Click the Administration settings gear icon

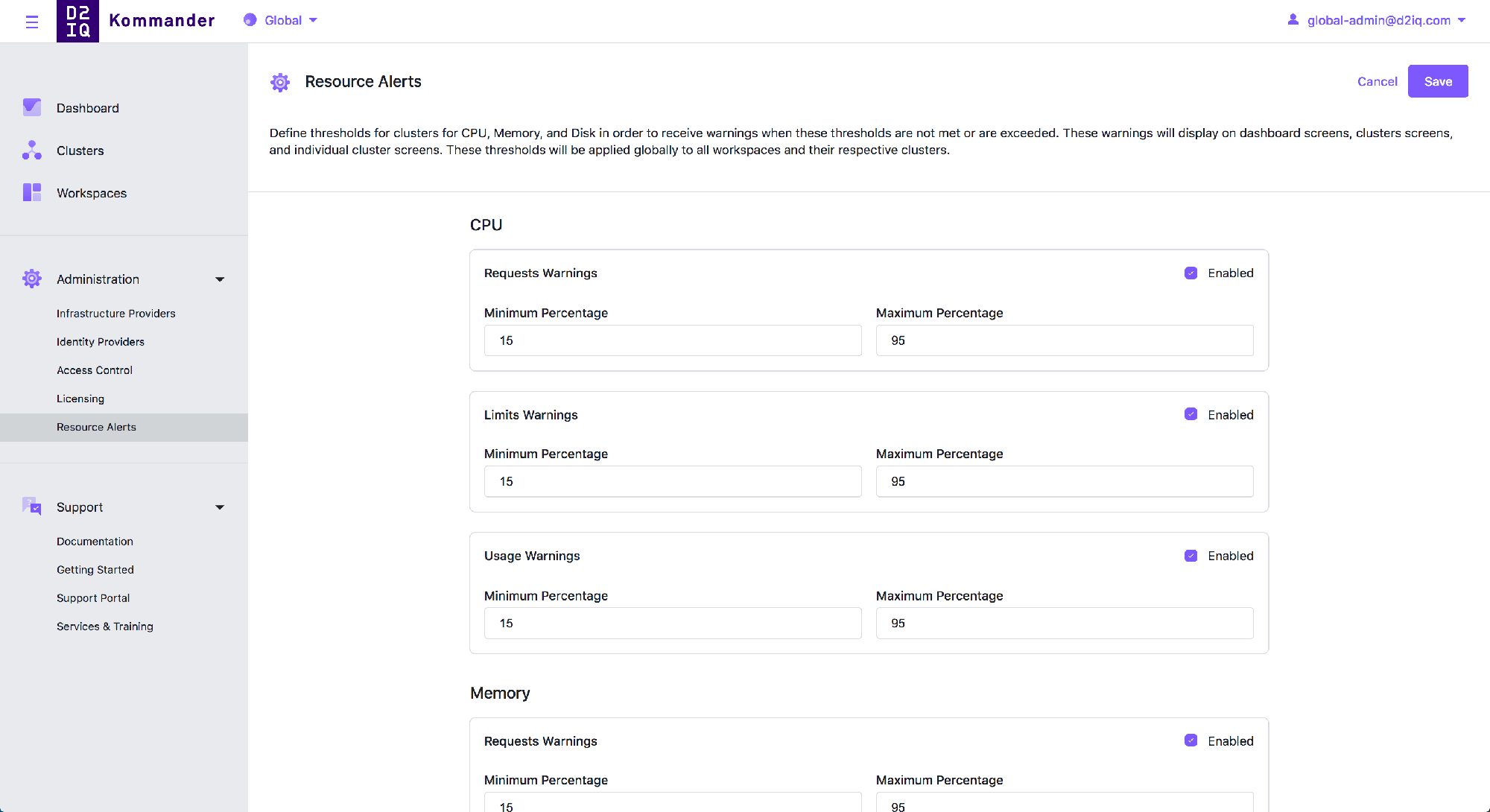31,279
